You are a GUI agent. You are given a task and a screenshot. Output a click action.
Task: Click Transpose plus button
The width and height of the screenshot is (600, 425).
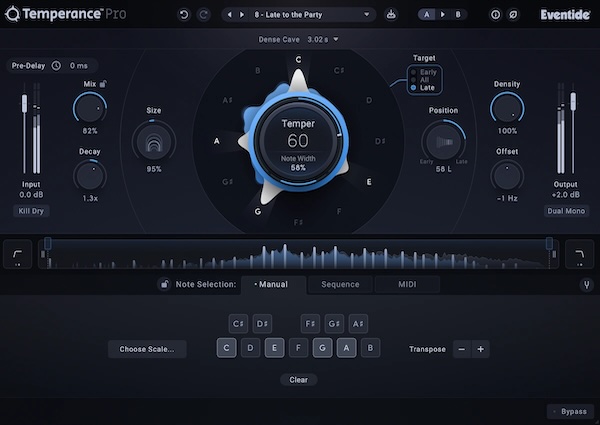[x=481, y=349]
